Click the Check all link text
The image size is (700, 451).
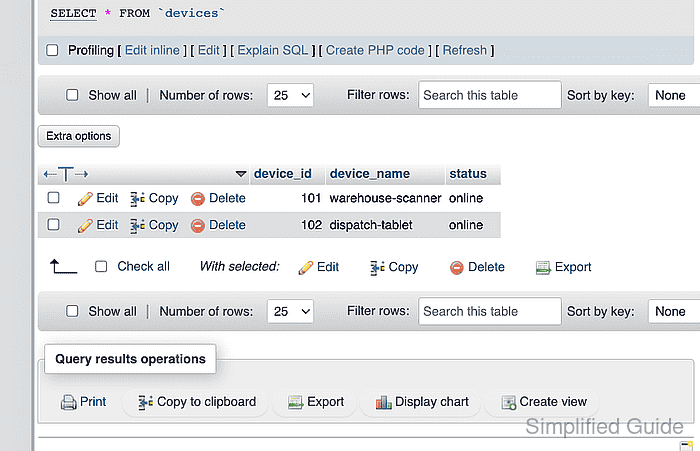[x=143, y=267]
